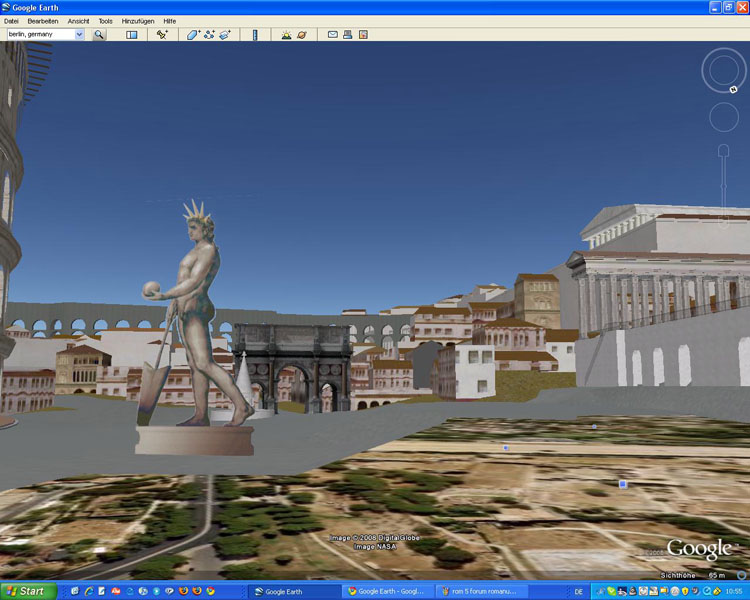Click the N north marker on compass ring
750x600 pixels.
[733, 89]
